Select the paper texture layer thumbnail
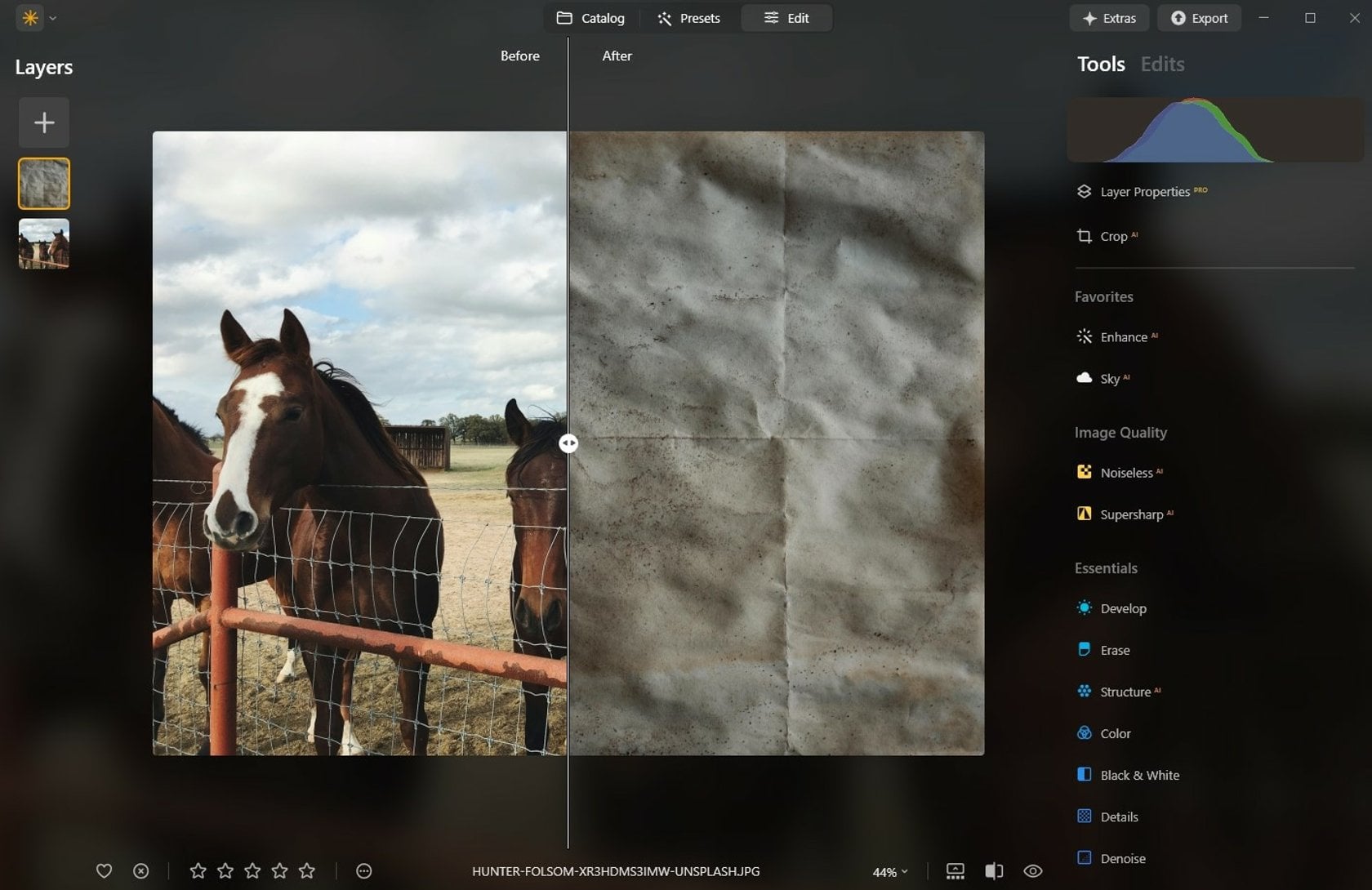 click(43, 183)
